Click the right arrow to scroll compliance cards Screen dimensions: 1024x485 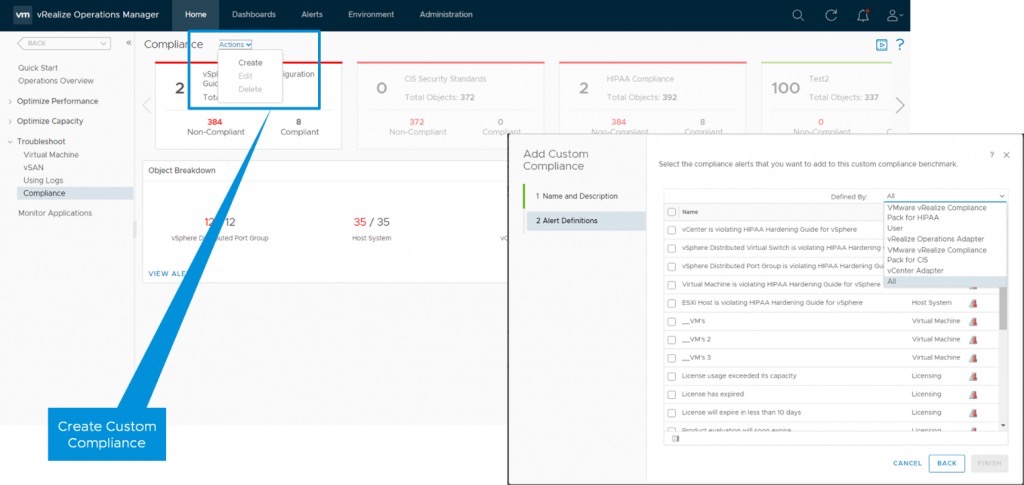coord(900,105)
